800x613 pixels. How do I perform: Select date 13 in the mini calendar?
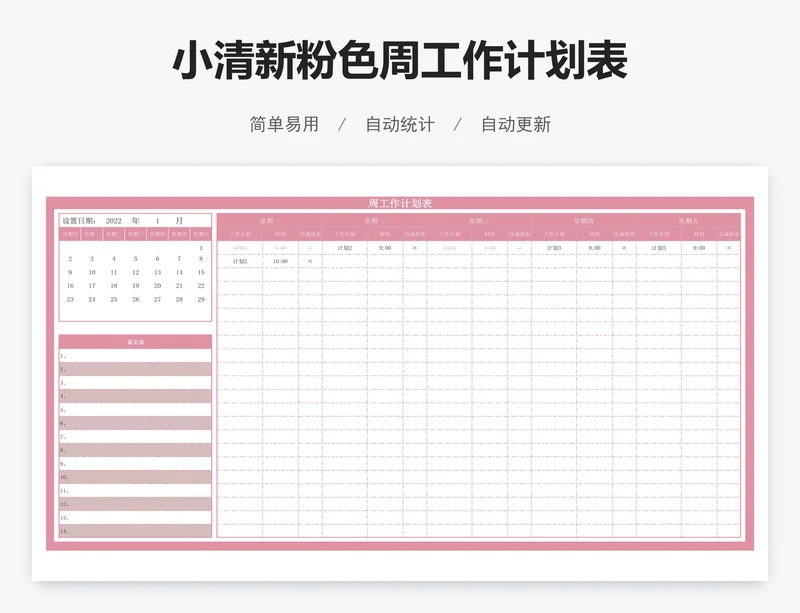click(158, 273)
